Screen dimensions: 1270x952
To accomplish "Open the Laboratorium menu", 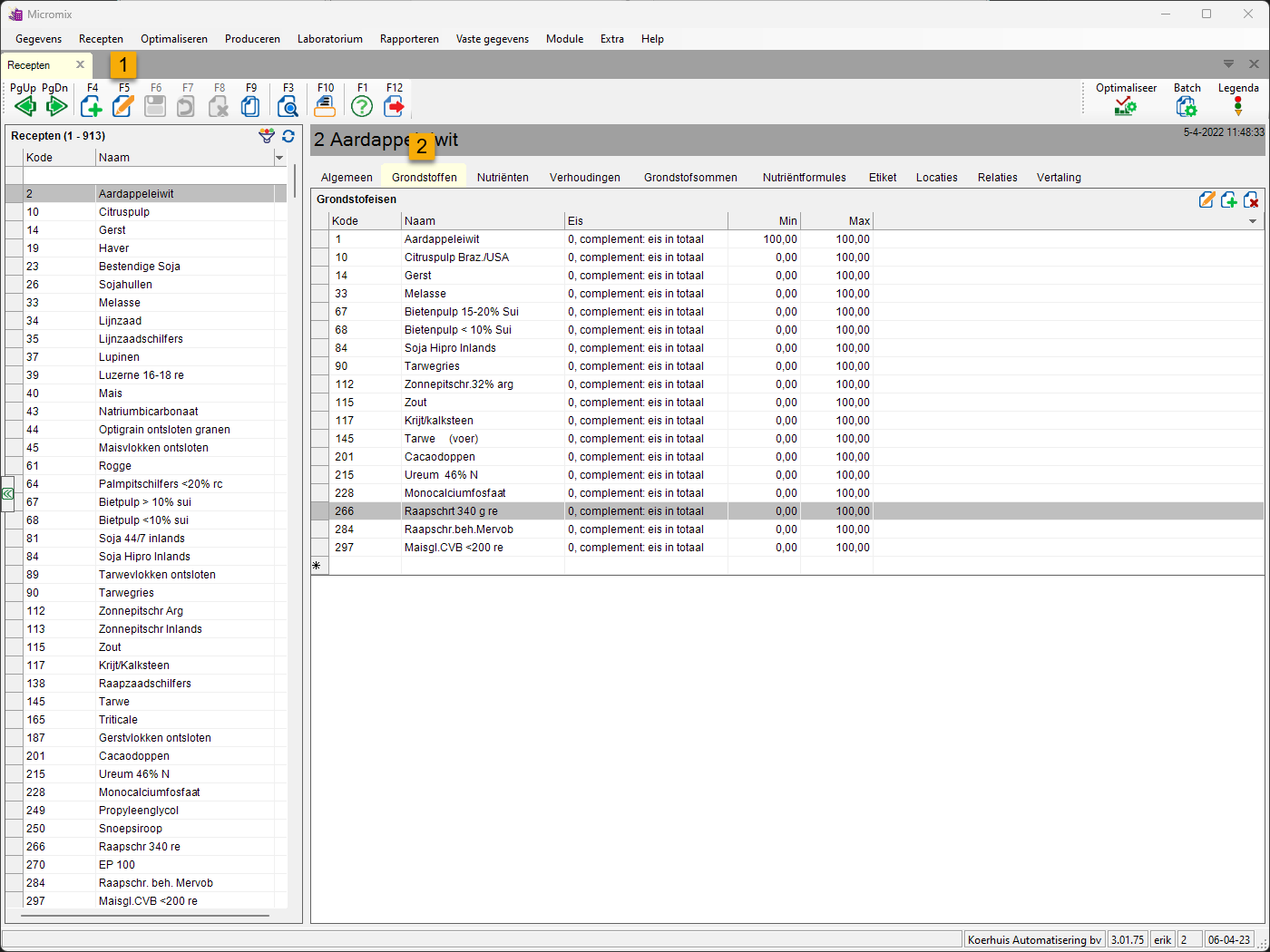I will click(x=330, y=39).
